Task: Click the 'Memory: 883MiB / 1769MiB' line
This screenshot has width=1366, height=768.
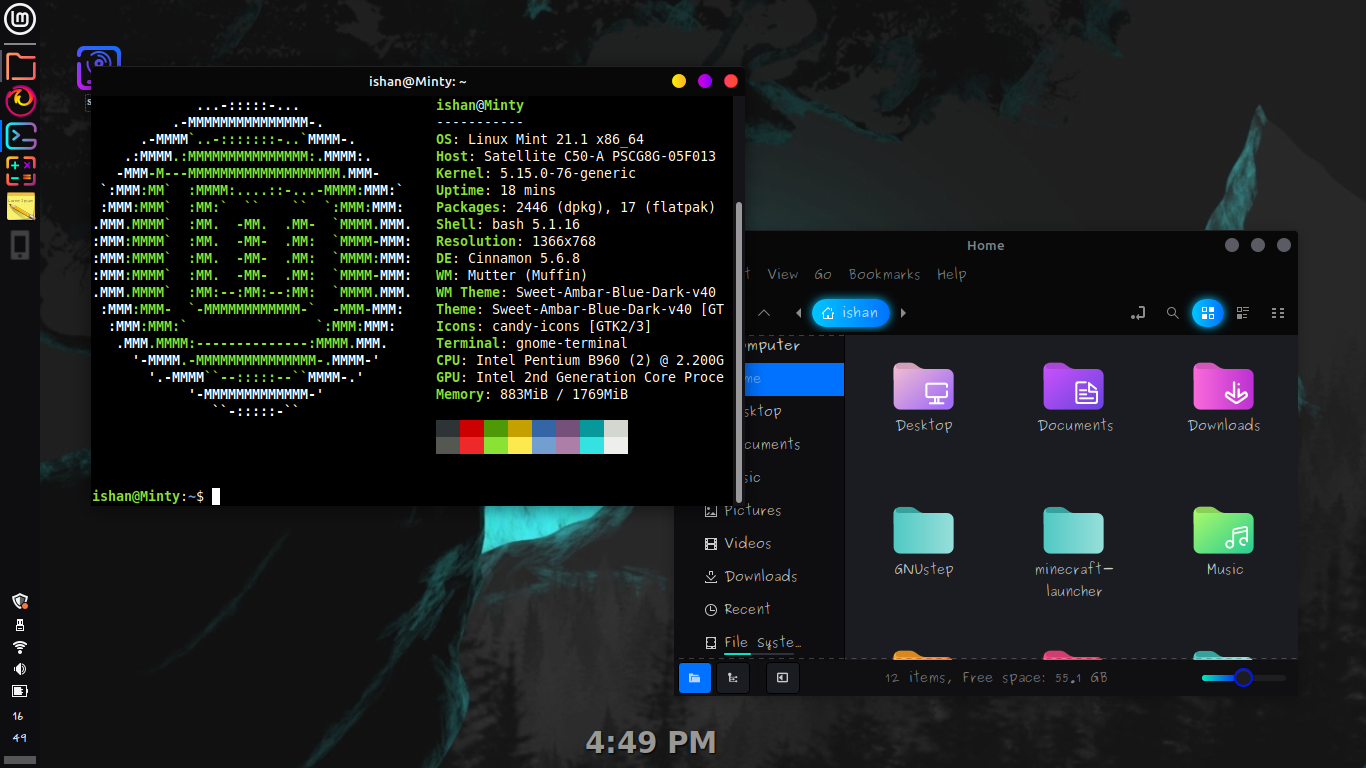Action: tap(532, 394)
